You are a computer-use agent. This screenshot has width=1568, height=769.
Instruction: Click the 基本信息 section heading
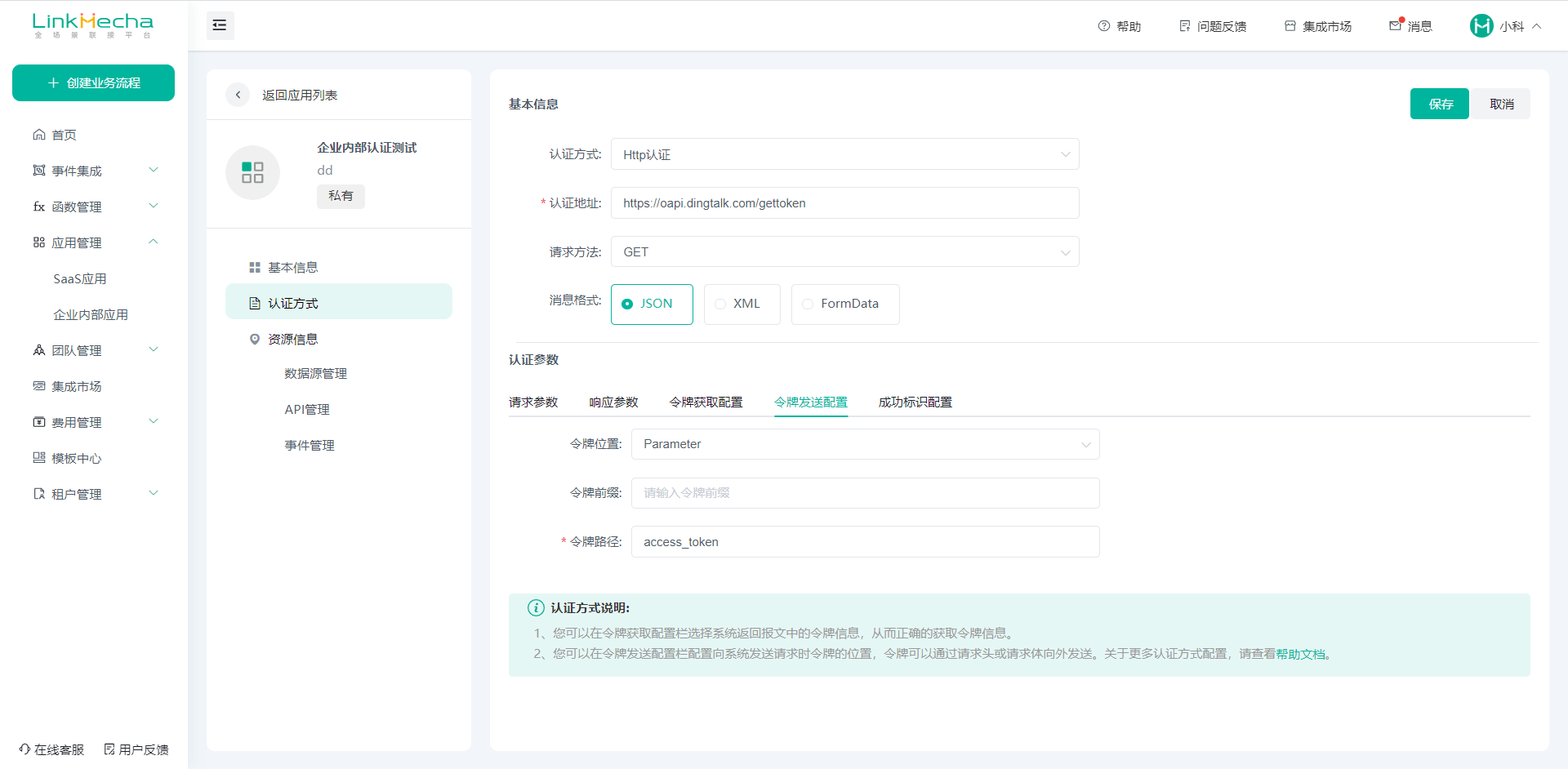533,104
